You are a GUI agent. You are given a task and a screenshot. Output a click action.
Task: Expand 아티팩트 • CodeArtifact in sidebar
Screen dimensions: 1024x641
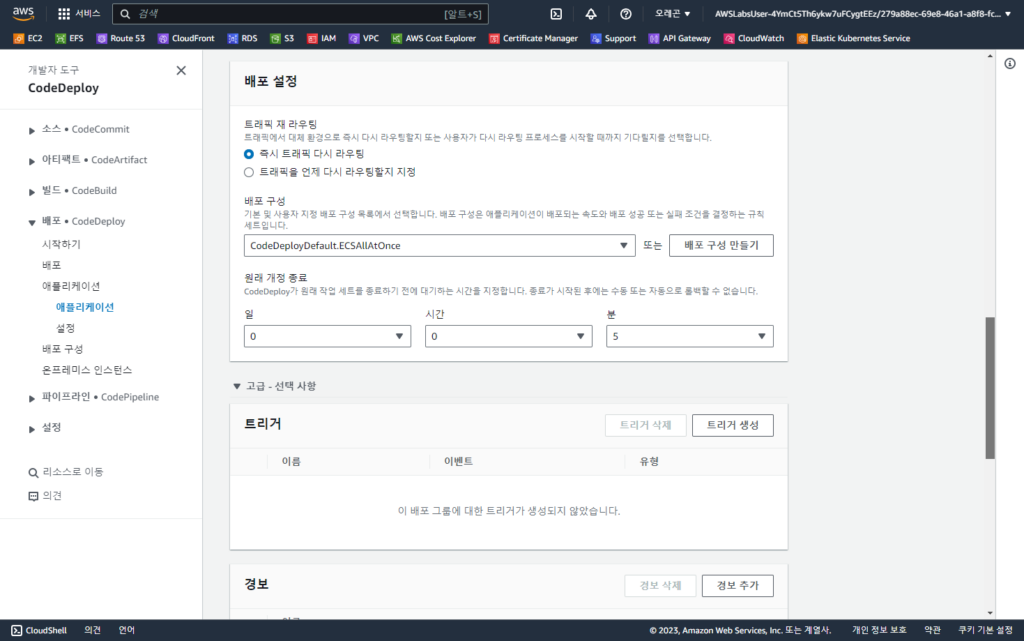point(31,161)
